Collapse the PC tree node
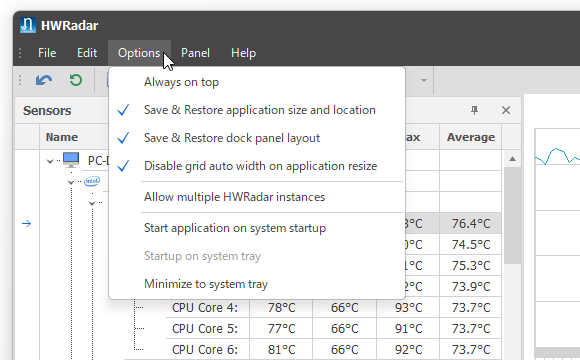The width and height of the screenshot is (580, 360). click(50, 161)
